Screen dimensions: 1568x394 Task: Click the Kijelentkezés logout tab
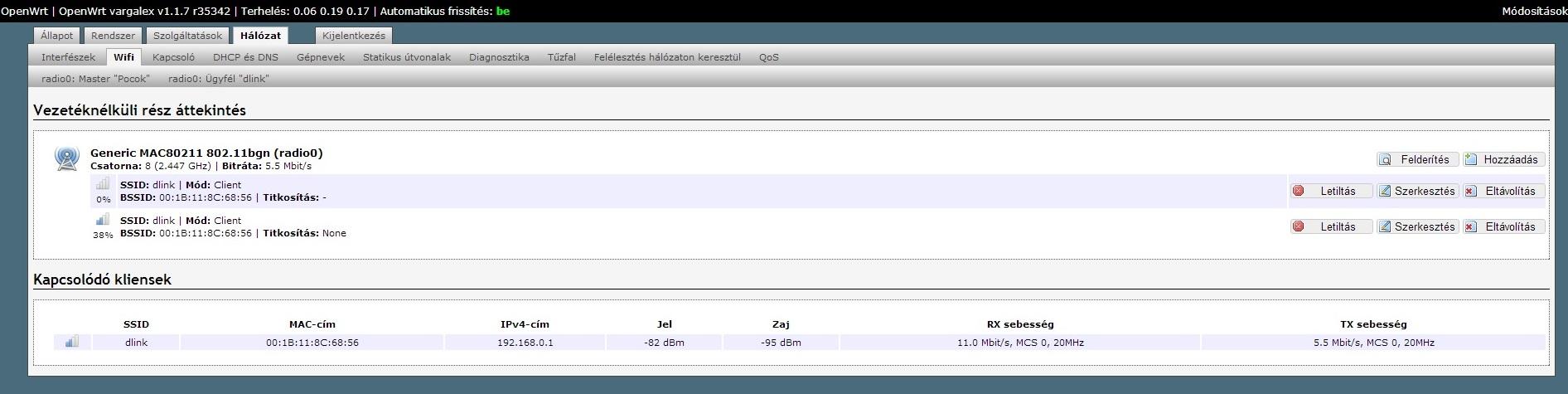pos(354,36)
